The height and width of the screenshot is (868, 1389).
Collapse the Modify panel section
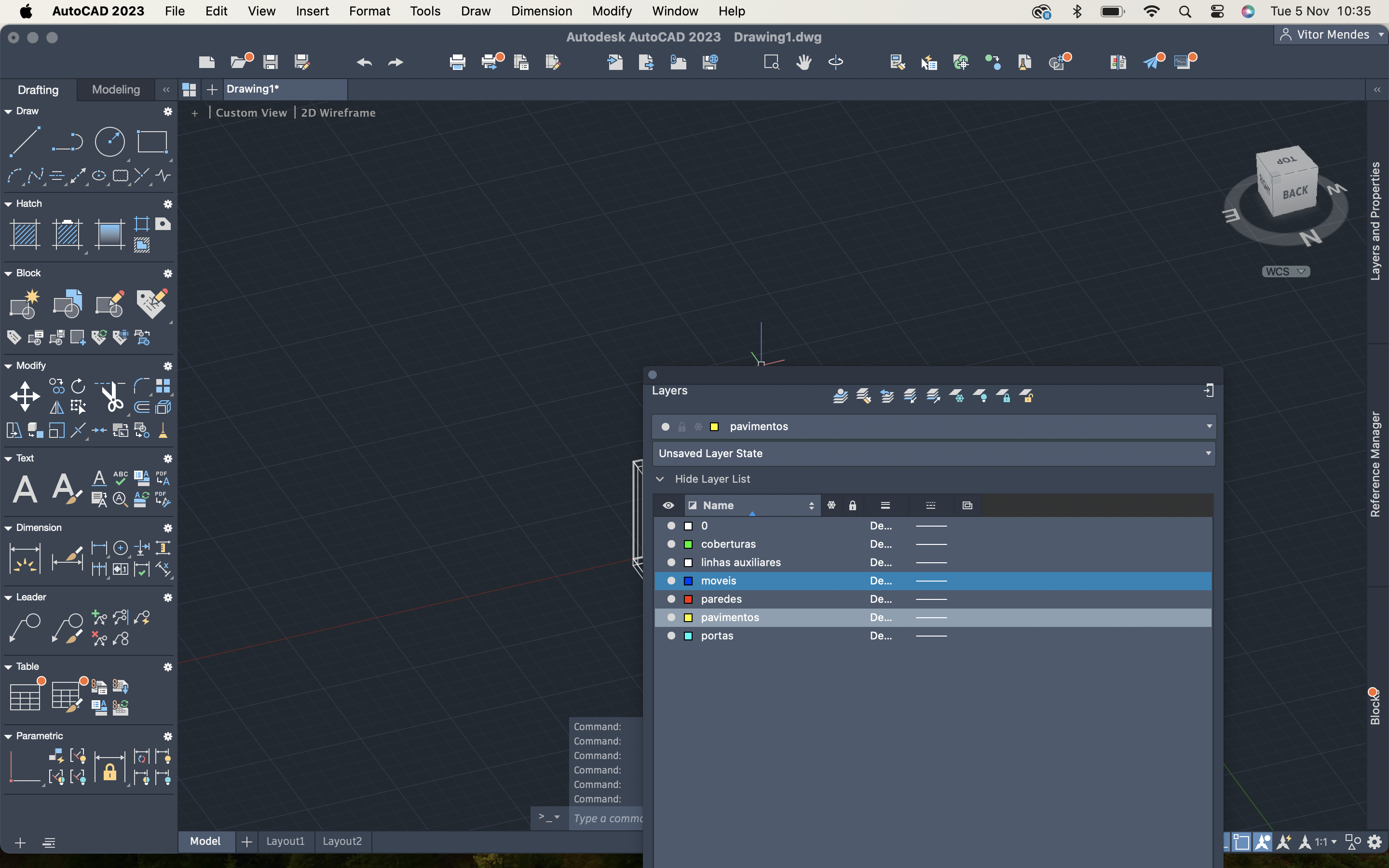coord(8,366)
